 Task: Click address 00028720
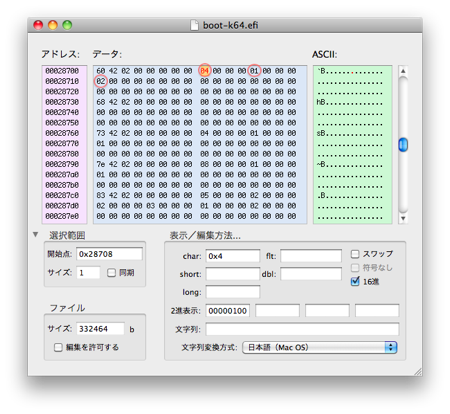point(62,92)
